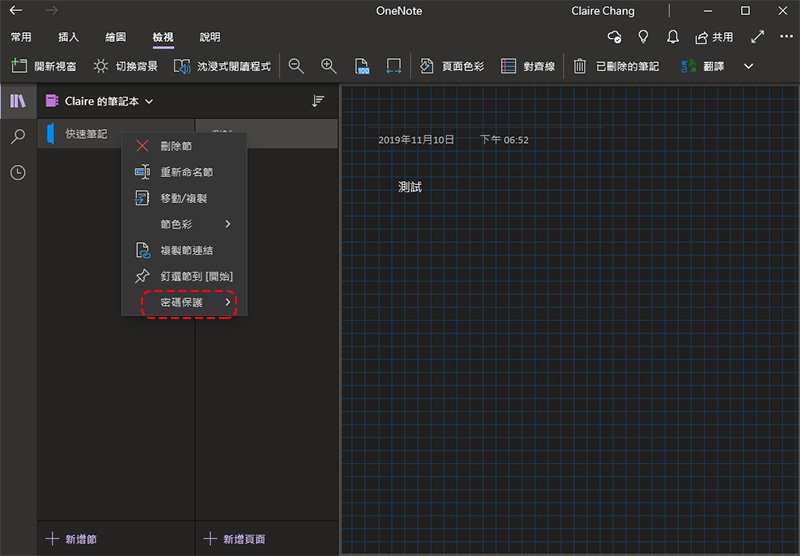Click the page time 下午 06:52
Image resolution: width=800 pixels, height=556 pixels.
click(x=504, y=140)
